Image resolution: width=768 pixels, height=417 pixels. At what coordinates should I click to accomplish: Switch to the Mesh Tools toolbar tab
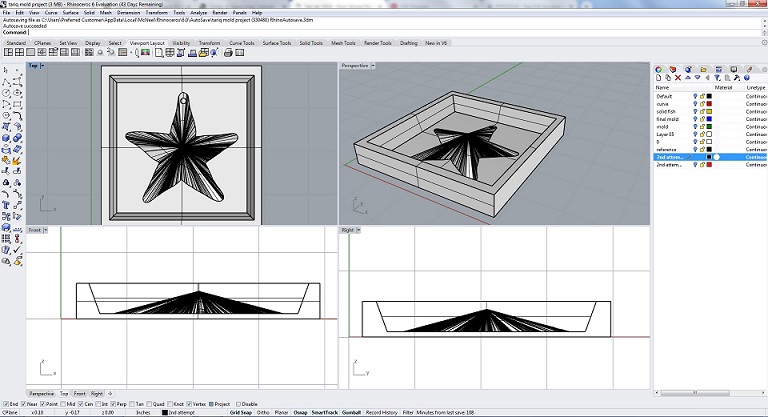[x=343, y=44]
